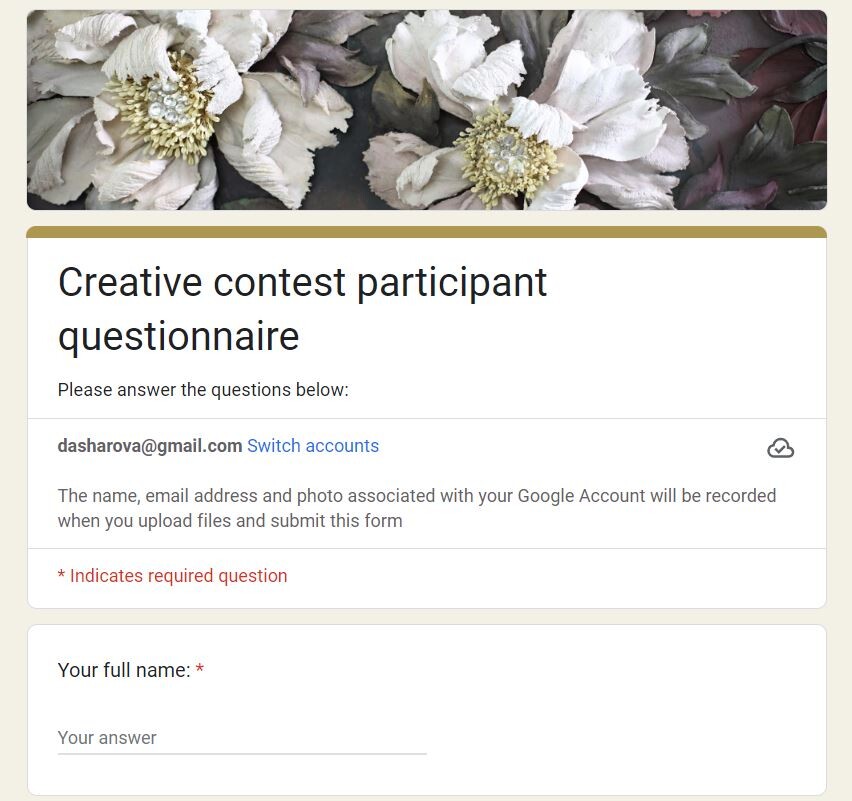The width and height of the screenshot is (852, 801).
Task: Click the word questionnaire in the title
Action: [x=179, y=337]
